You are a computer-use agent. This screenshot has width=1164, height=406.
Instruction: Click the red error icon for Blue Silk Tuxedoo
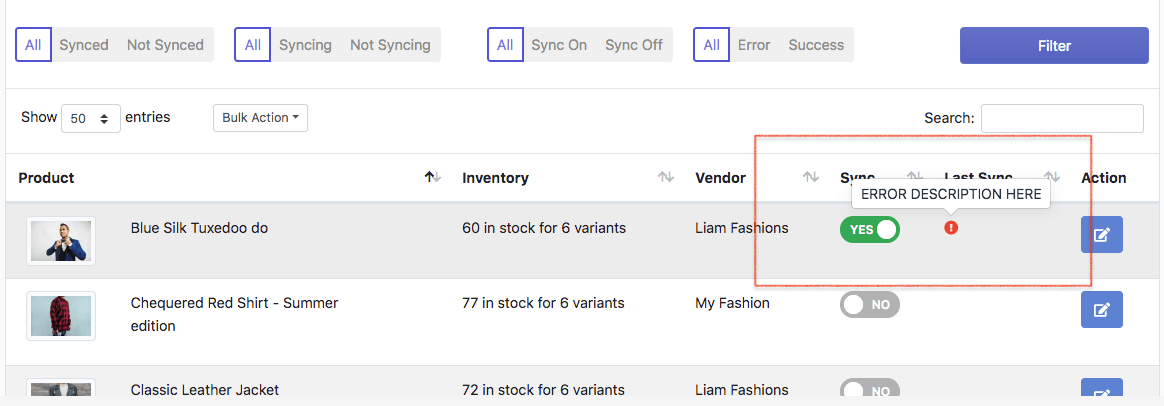[x=951, y=228]
